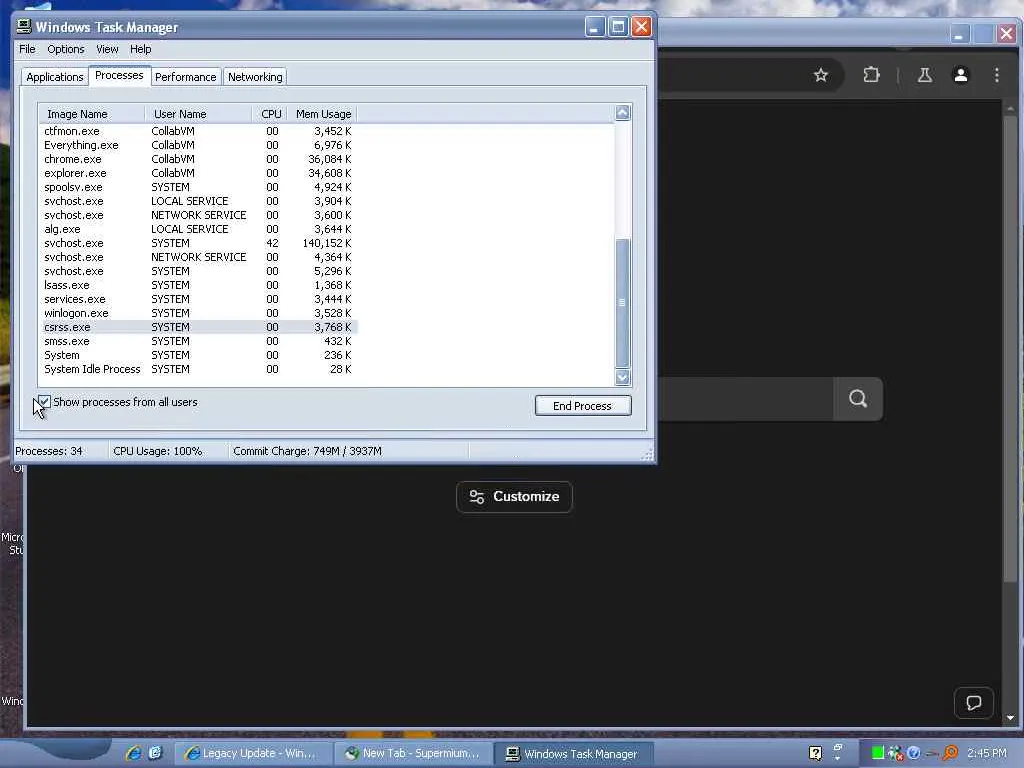Click the help question mark tray icon

815,753
